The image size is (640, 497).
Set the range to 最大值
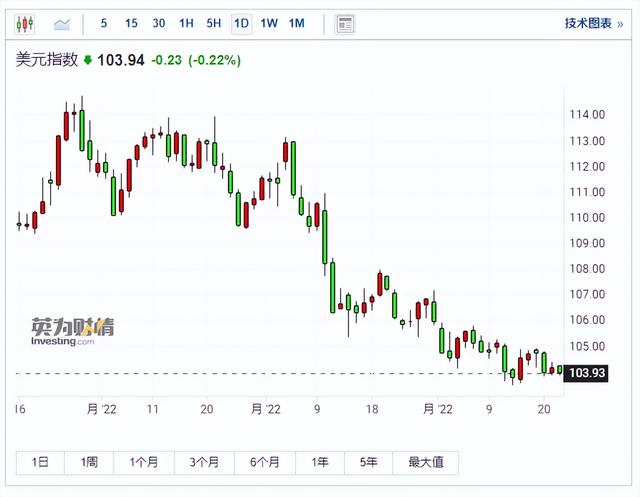pyautogui.click(x=426, y=462)
